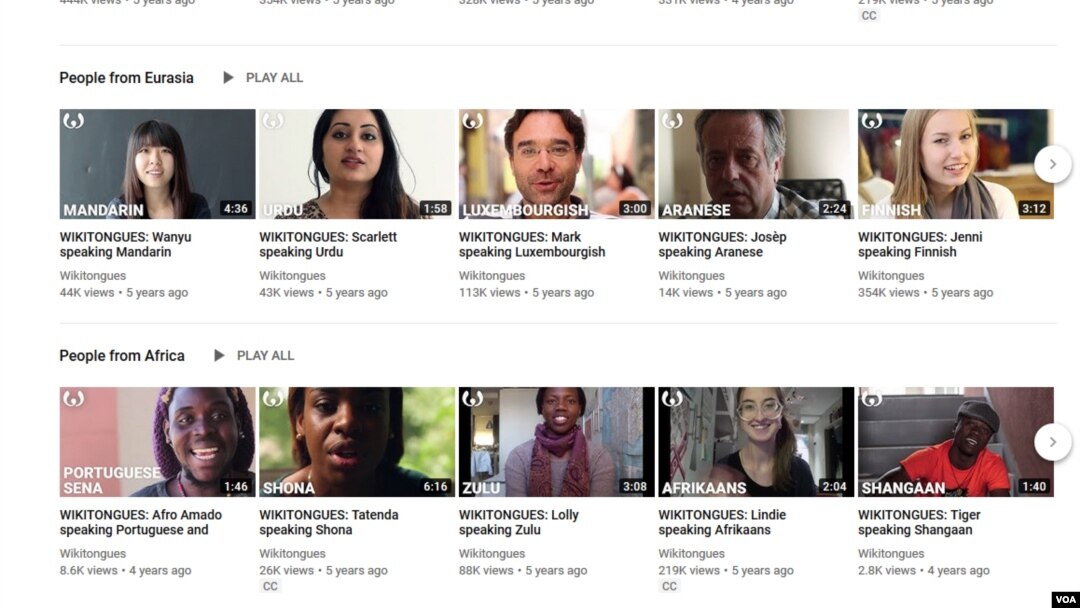This screenshot has width=1080, height=608.
Task: Open title WIKITONGUES: Jenni speaking Finnish
Action: 920,244
